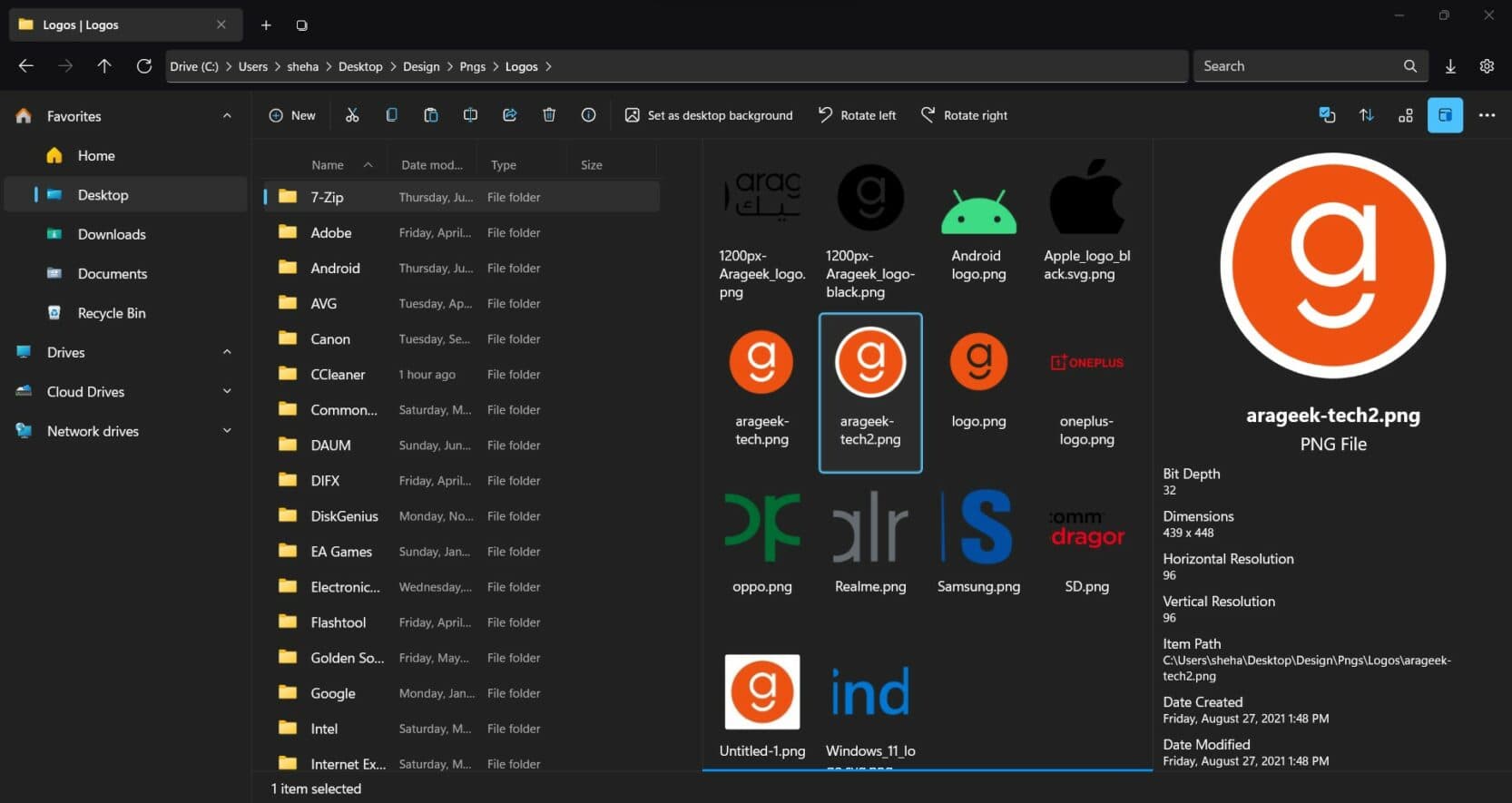Click the Copy icon in toolbar

(x=391, y=115)
